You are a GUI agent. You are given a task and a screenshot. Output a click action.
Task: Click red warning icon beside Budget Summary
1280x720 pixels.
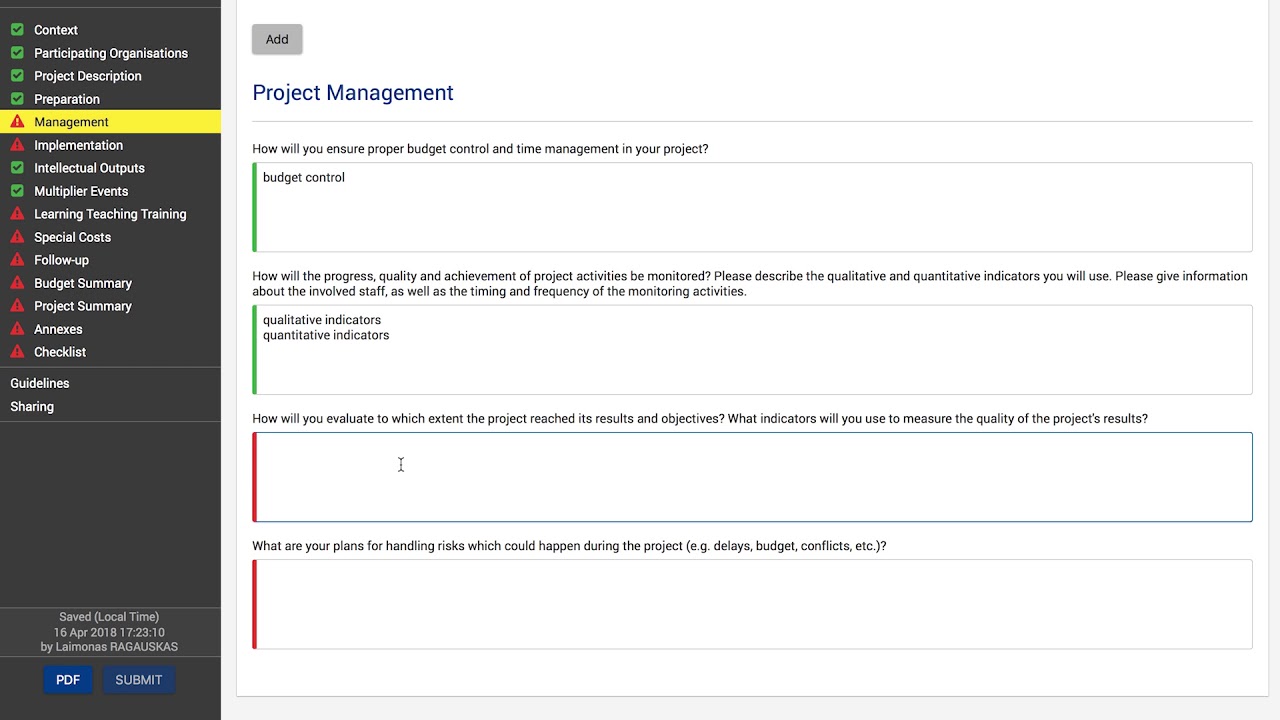(x=17, y=283)
